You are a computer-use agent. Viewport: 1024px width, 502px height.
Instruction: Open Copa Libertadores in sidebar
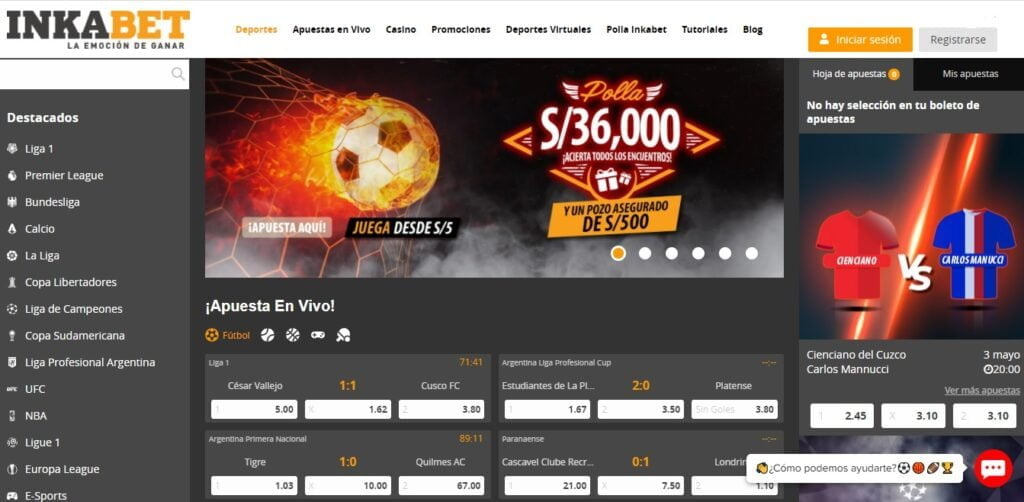coord(71,283)
